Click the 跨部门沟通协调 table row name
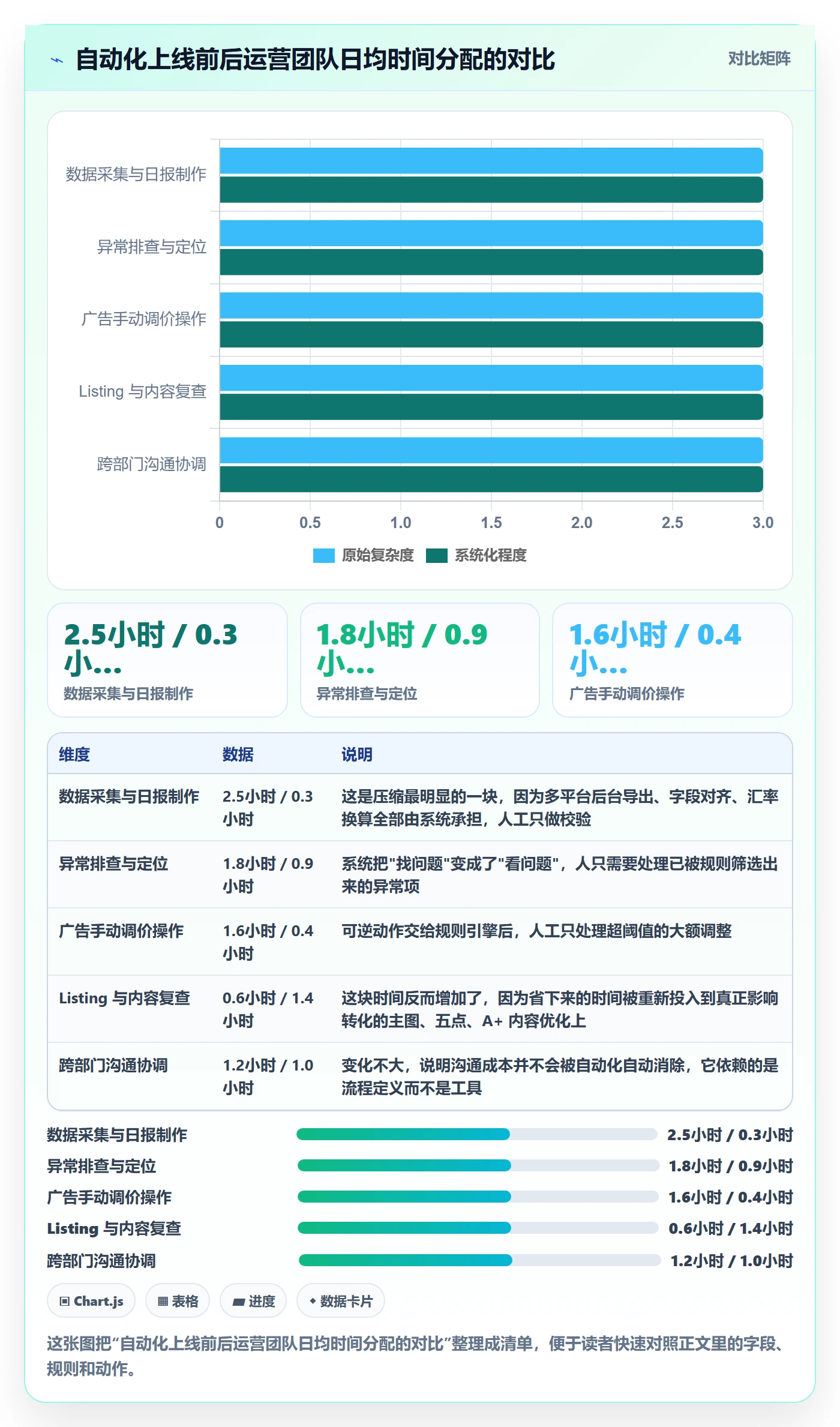840x1427 pixels. [x=113, y=1065]
